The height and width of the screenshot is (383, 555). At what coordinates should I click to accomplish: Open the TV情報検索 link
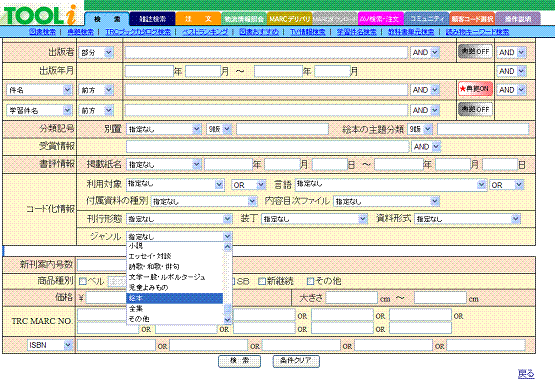click(308, 32)
